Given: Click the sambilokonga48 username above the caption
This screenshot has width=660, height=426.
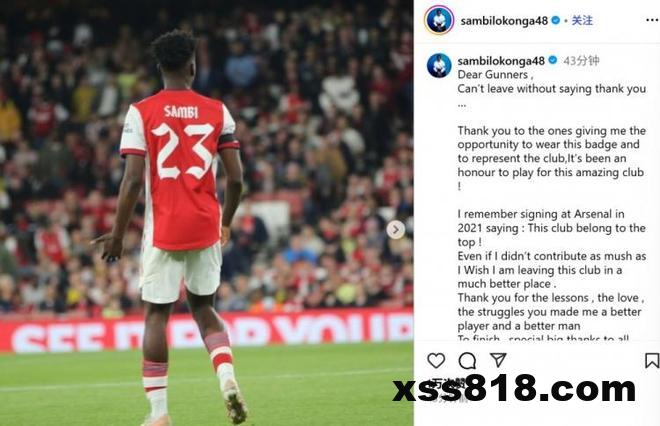Looking at the screenshot, I should click(501, 61).
